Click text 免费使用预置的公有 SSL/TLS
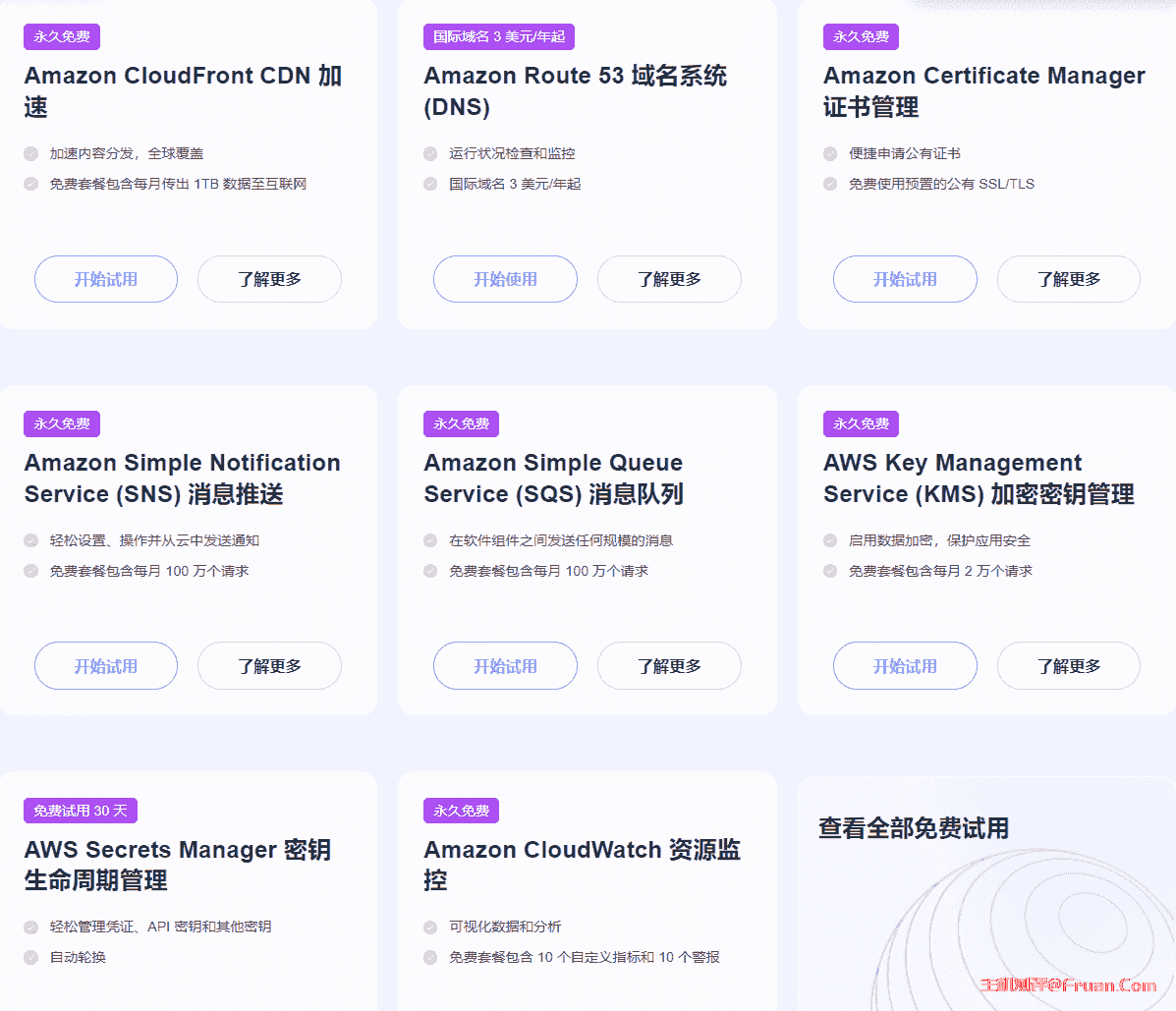 941,184
